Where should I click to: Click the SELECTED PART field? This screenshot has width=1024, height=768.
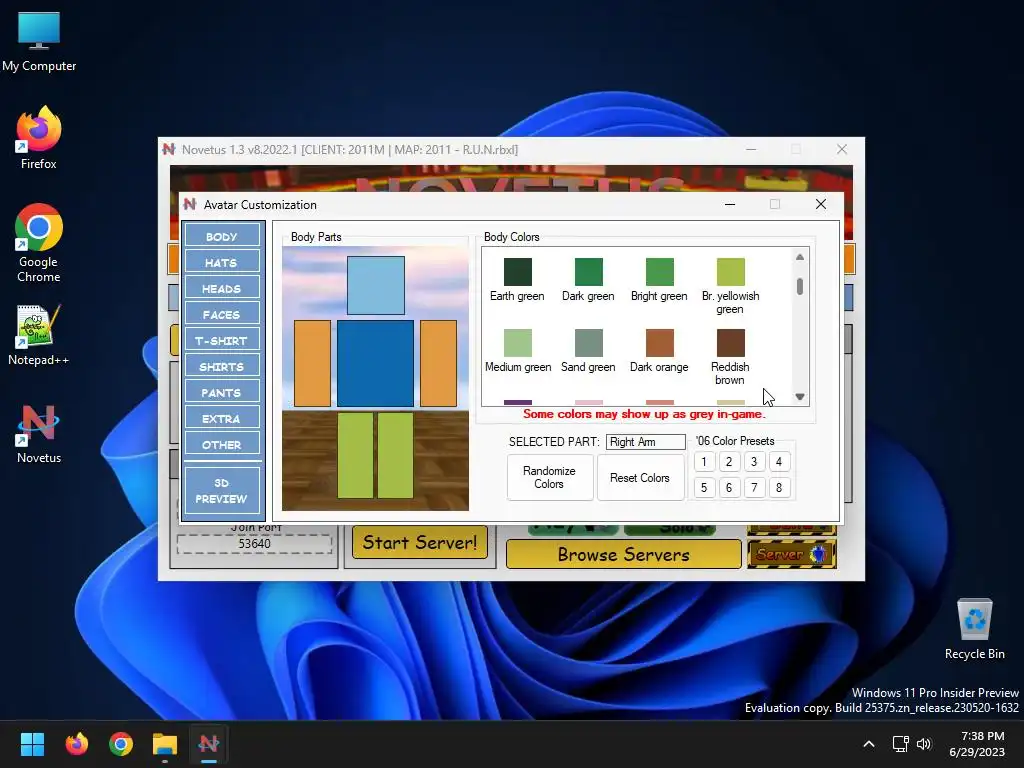click(x=646, y=442)
